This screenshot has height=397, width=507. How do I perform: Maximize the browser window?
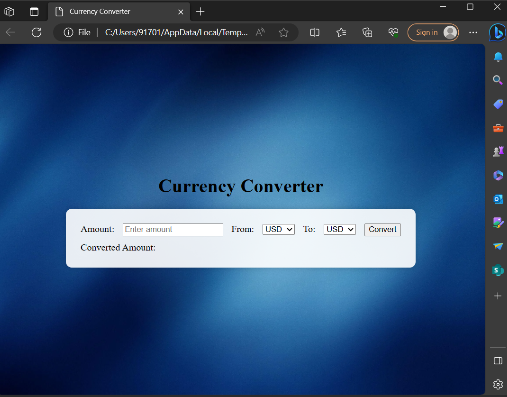pos(470,7)
